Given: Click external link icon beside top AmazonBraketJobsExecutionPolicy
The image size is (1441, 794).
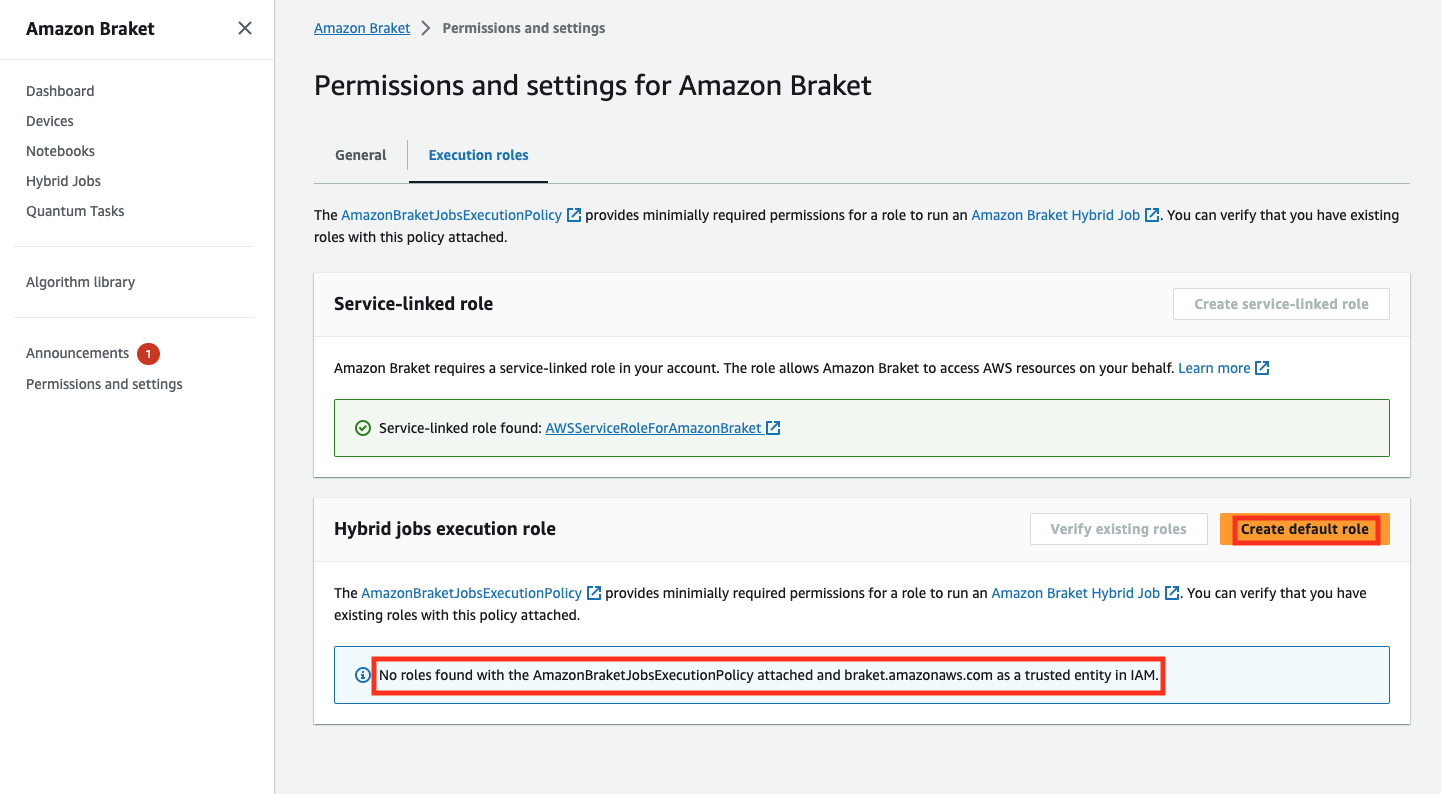Looking at the screenshot, I should click(574, 215).
